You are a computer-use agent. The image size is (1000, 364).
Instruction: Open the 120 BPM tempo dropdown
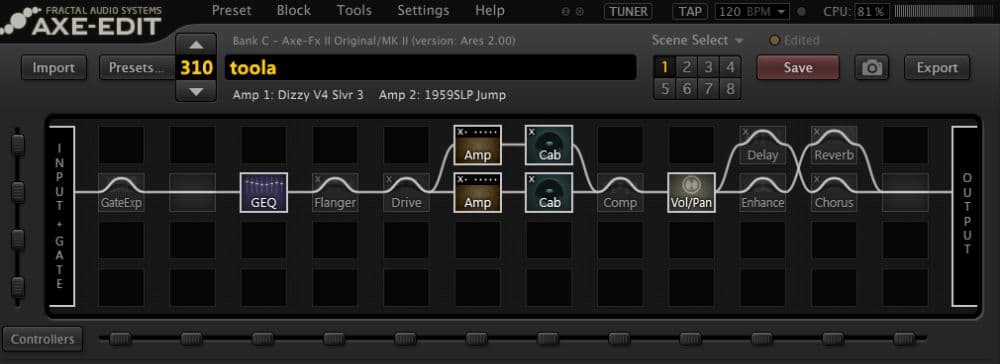pyautogui.click(x=753, y=11)
